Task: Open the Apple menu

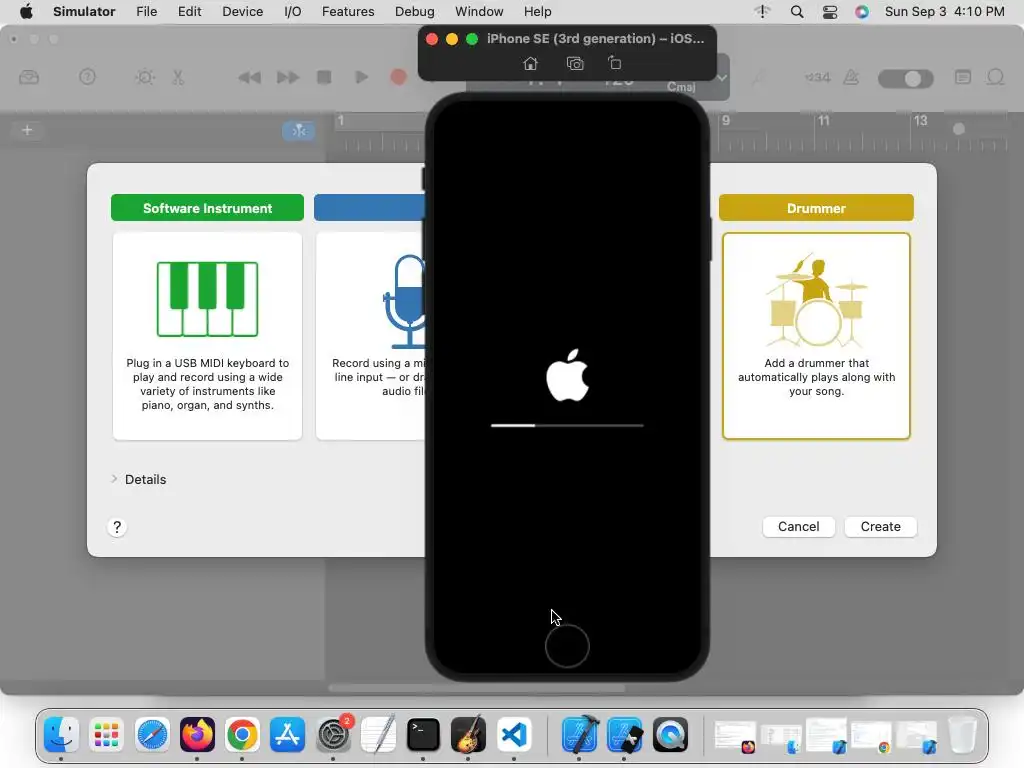Action: coord(26,11)
